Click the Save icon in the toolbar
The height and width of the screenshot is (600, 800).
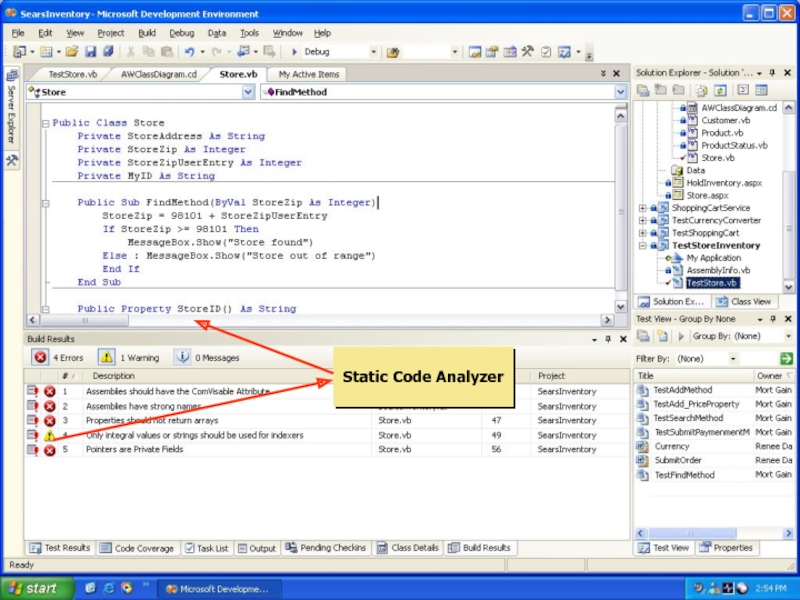(90, 52)
